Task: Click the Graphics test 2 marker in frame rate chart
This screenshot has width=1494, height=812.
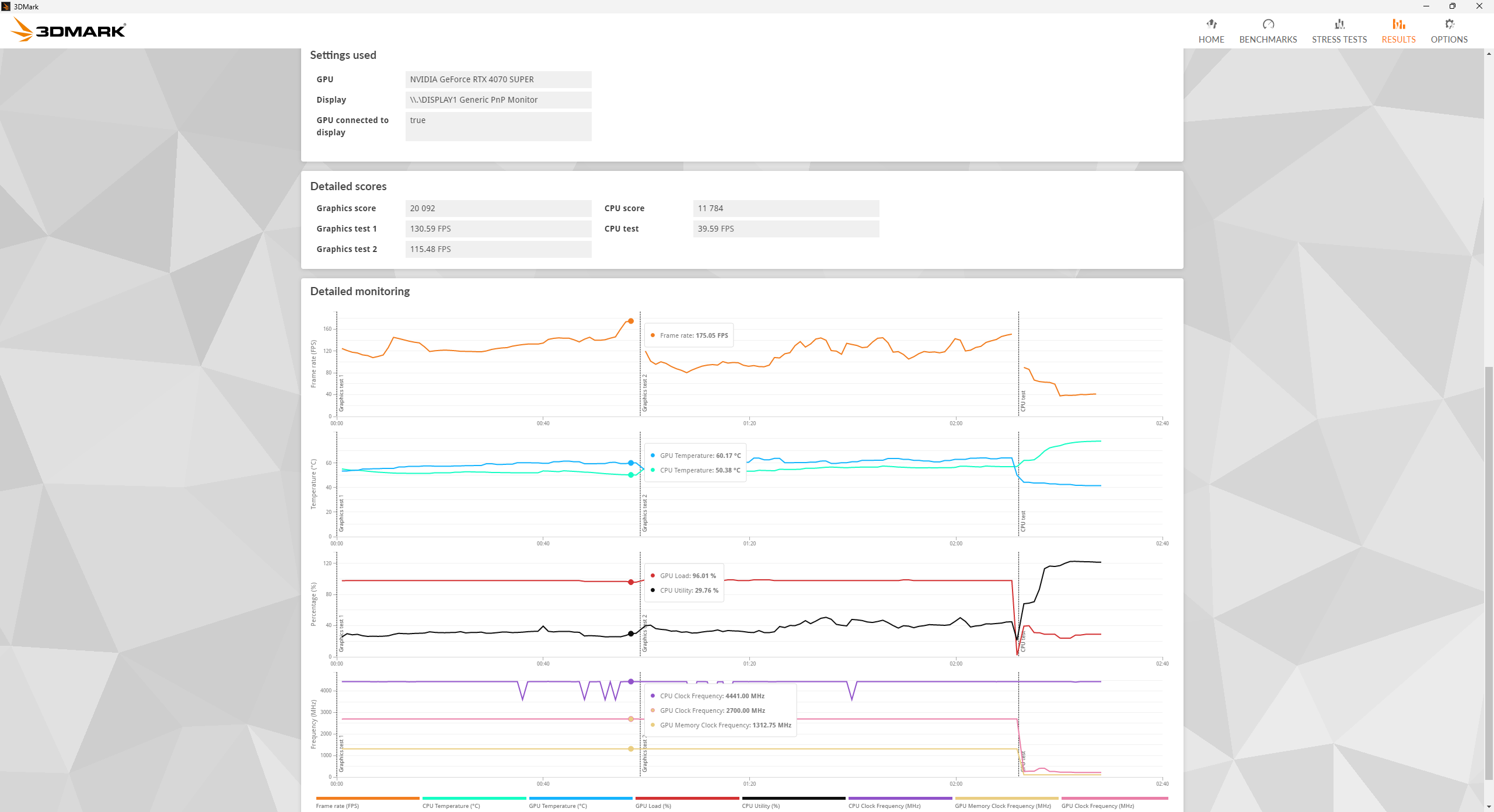Action: (x=645, y=393)
